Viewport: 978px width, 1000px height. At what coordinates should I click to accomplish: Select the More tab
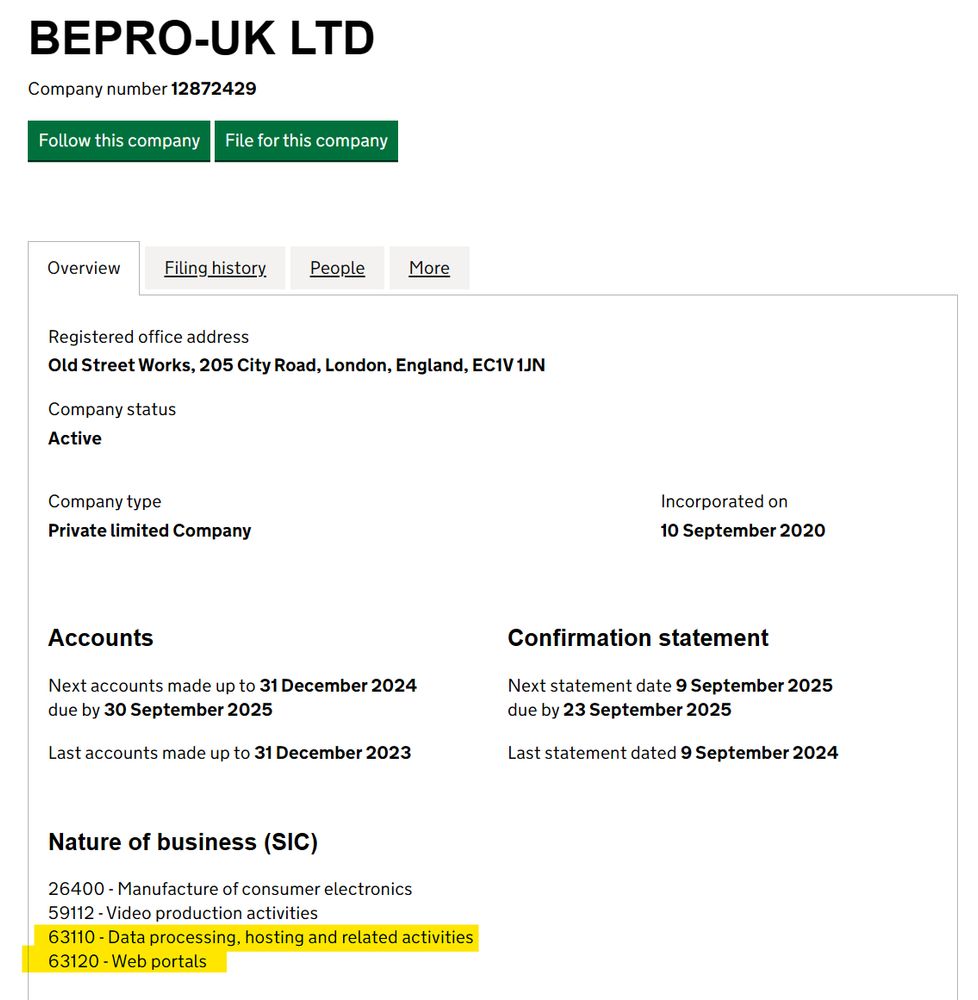[429, 268]
